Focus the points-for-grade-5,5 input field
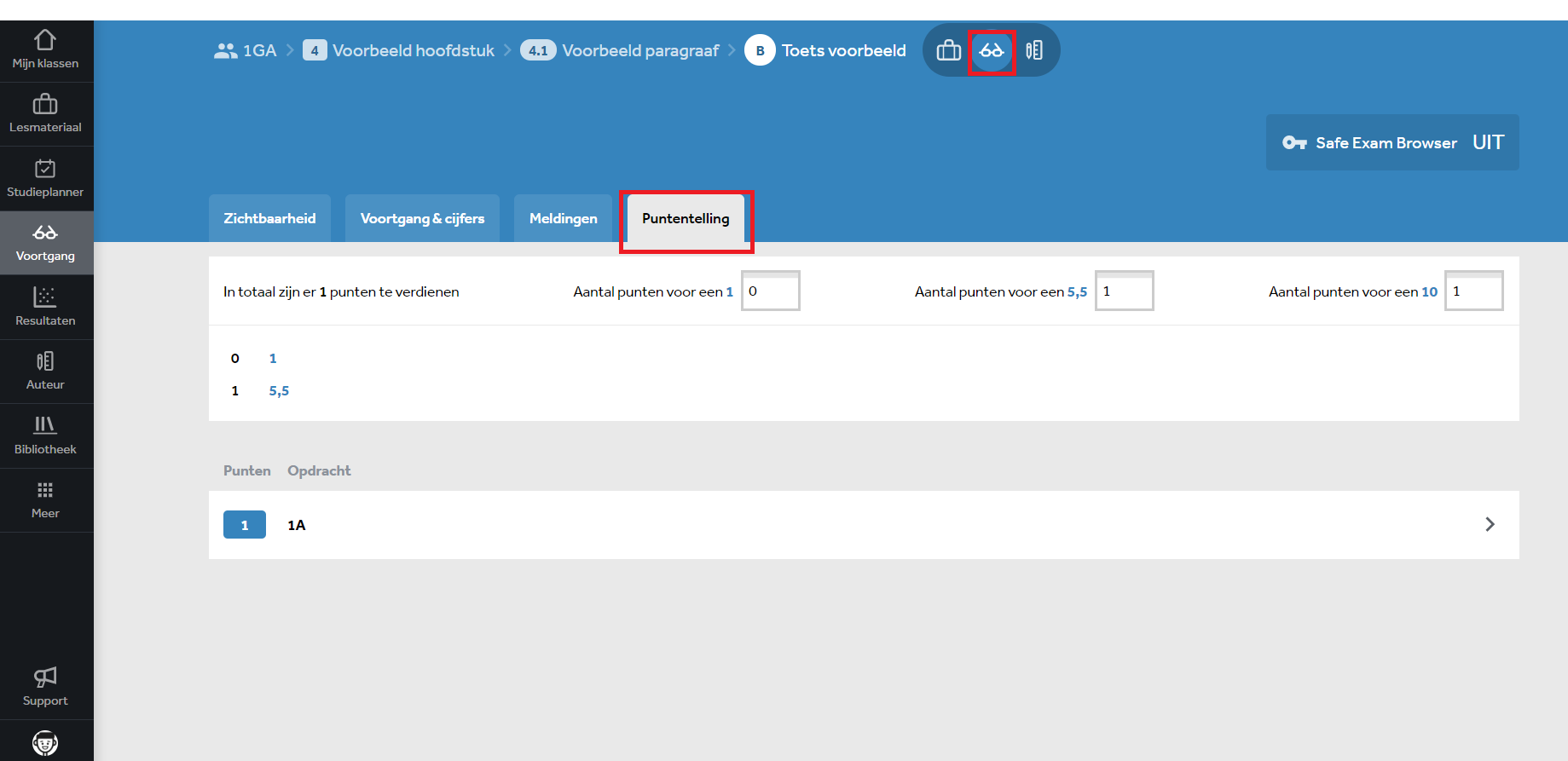The image size is (1568, 761). pos(1125,291)
